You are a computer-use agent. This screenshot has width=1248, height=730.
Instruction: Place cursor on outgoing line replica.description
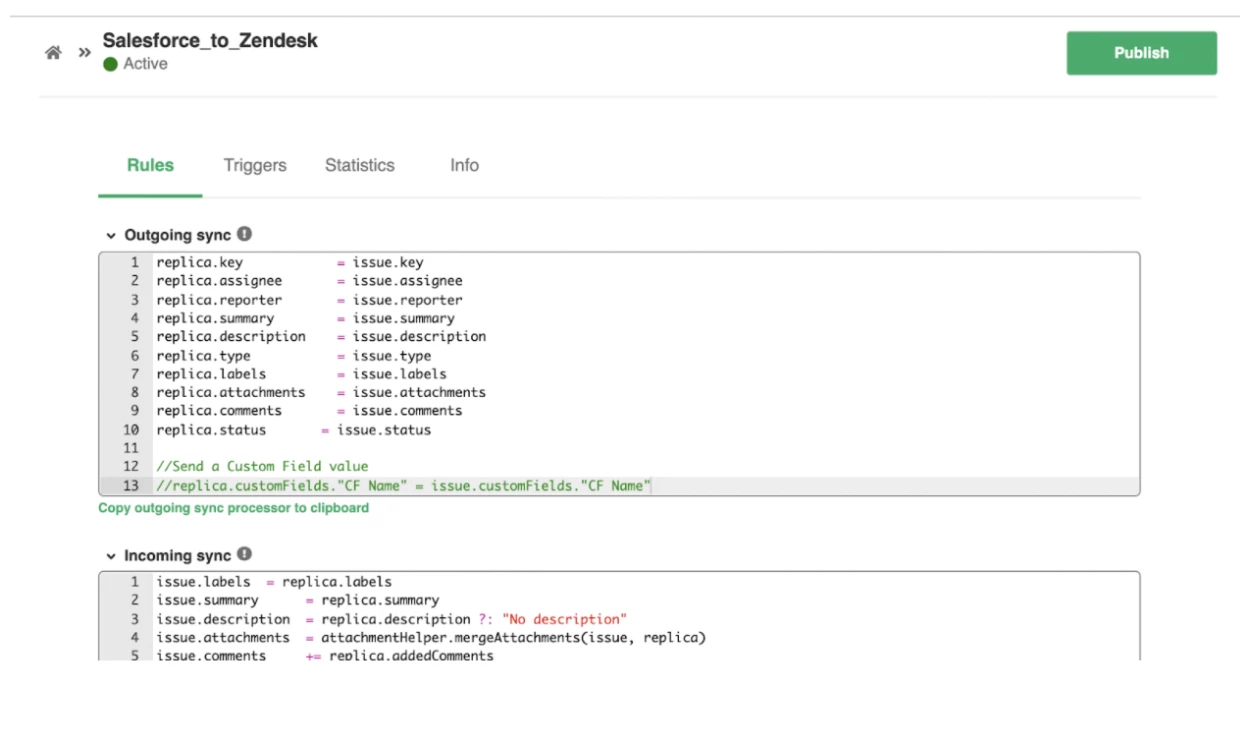[x=321, y=337]
